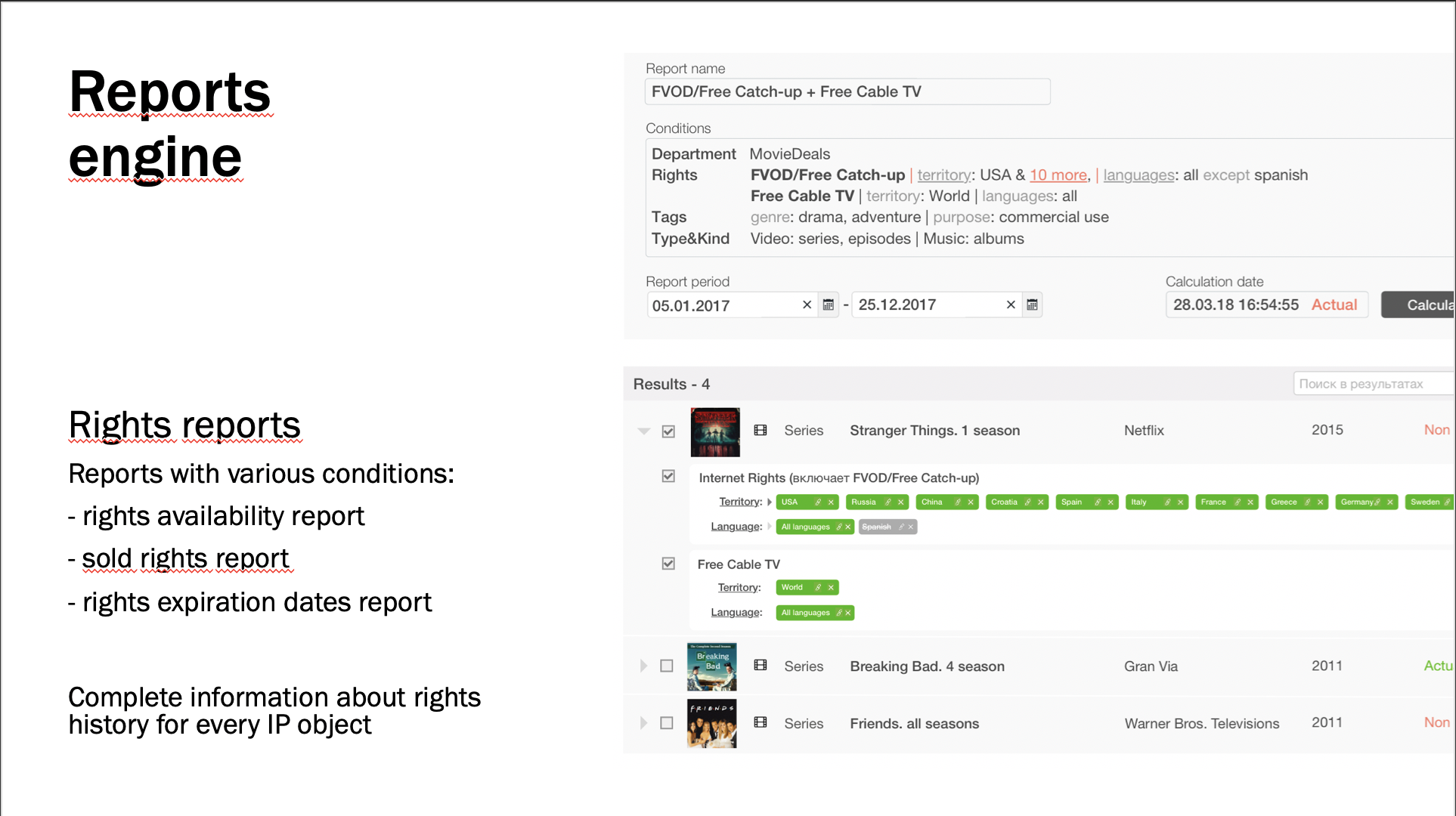The width and height of the screenshot is (1456, 816).
Task: Clear the 25.12.2017 end date
Action: (x=1011, y=305)
